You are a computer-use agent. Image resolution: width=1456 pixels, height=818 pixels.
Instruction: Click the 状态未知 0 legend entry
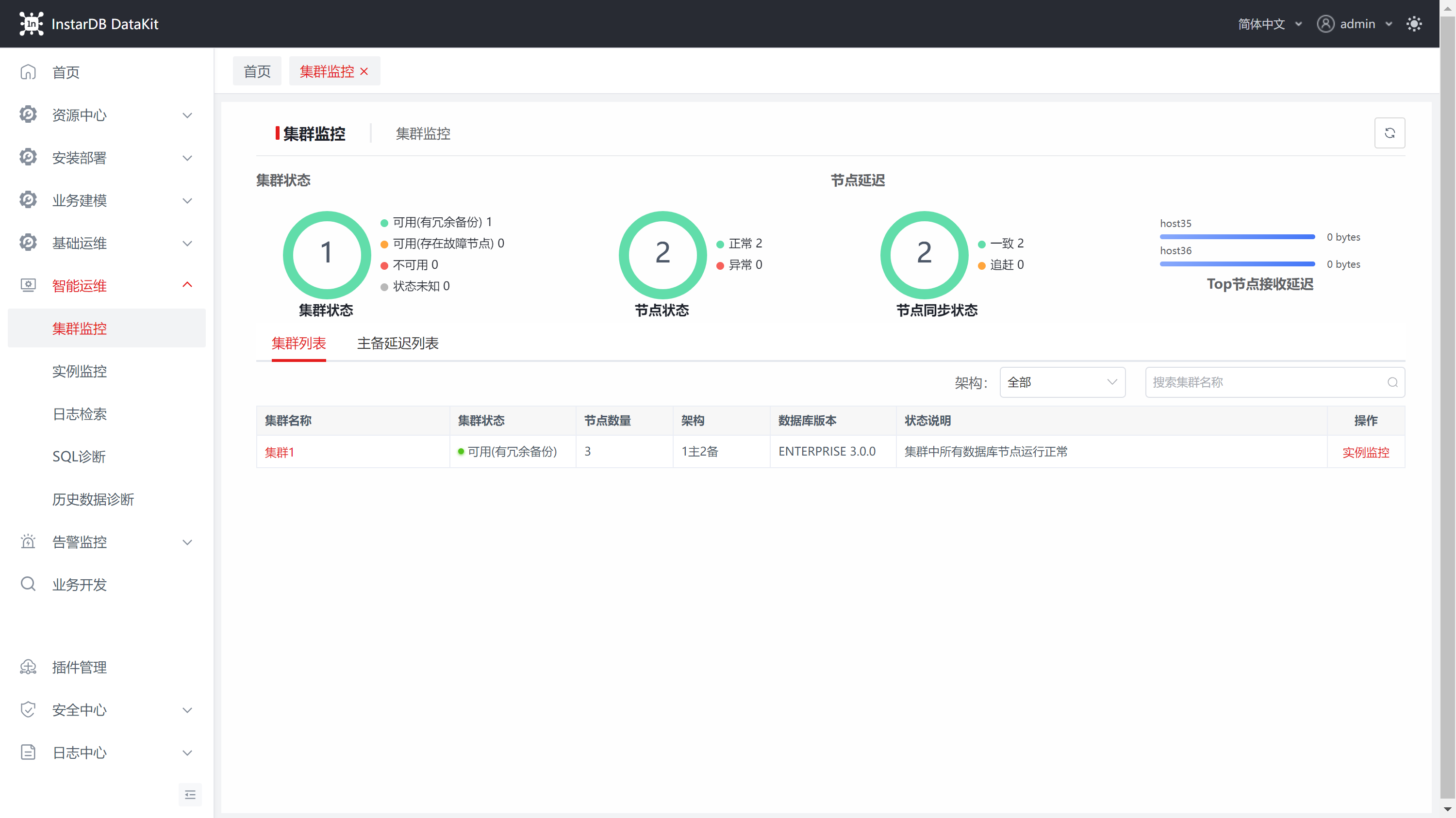[415, 286]
